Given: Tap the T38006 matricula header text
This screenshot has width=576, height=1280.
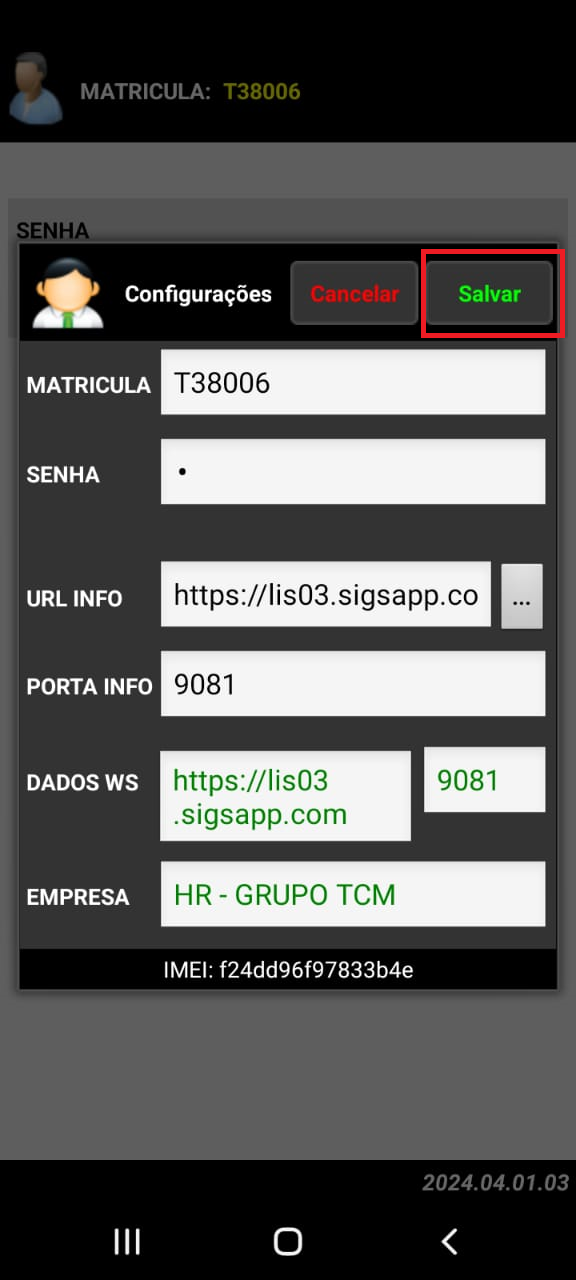Looking at the screenshot, I should 262,92.
